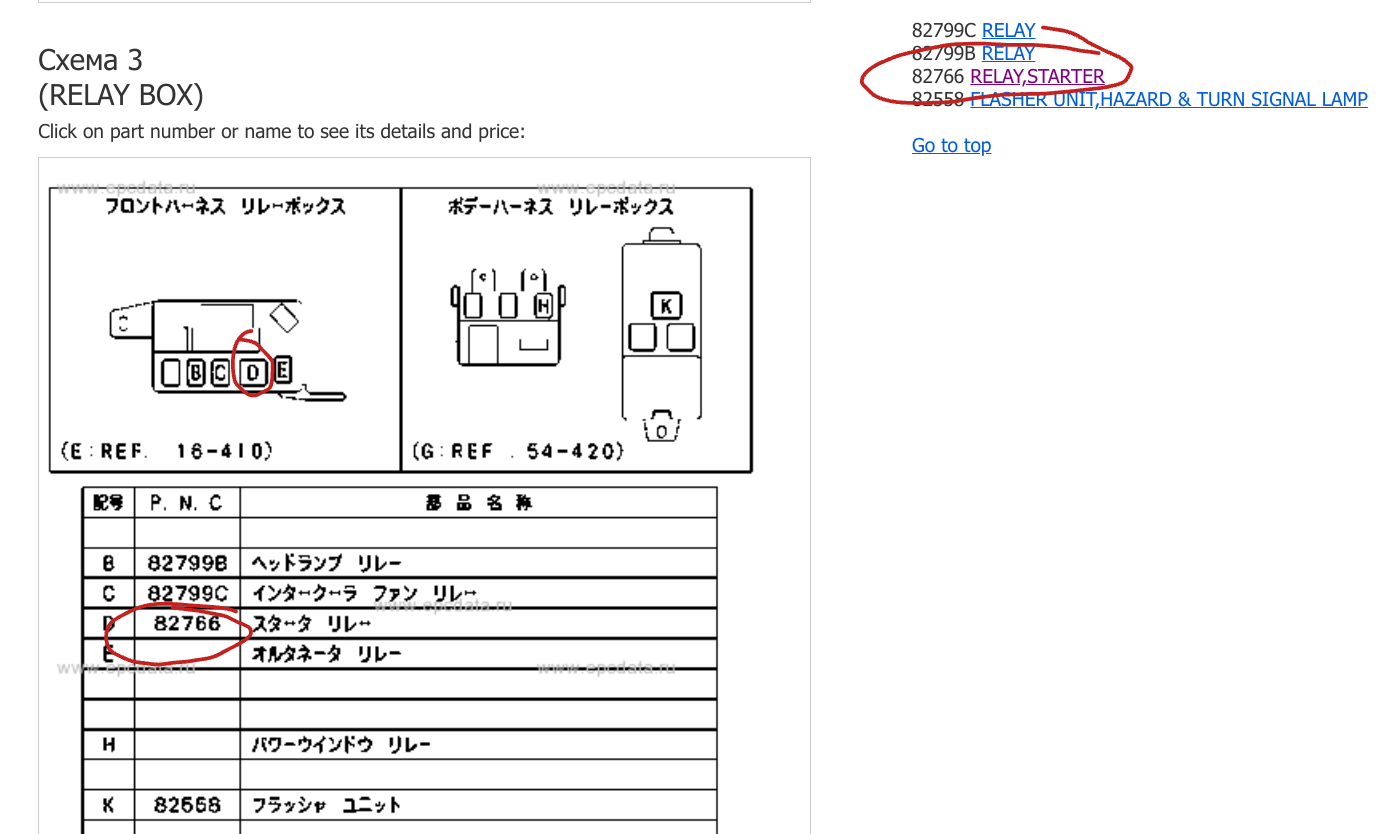Click the Go to top link
The image size is (1396, 834).
(x=951, y=146)
